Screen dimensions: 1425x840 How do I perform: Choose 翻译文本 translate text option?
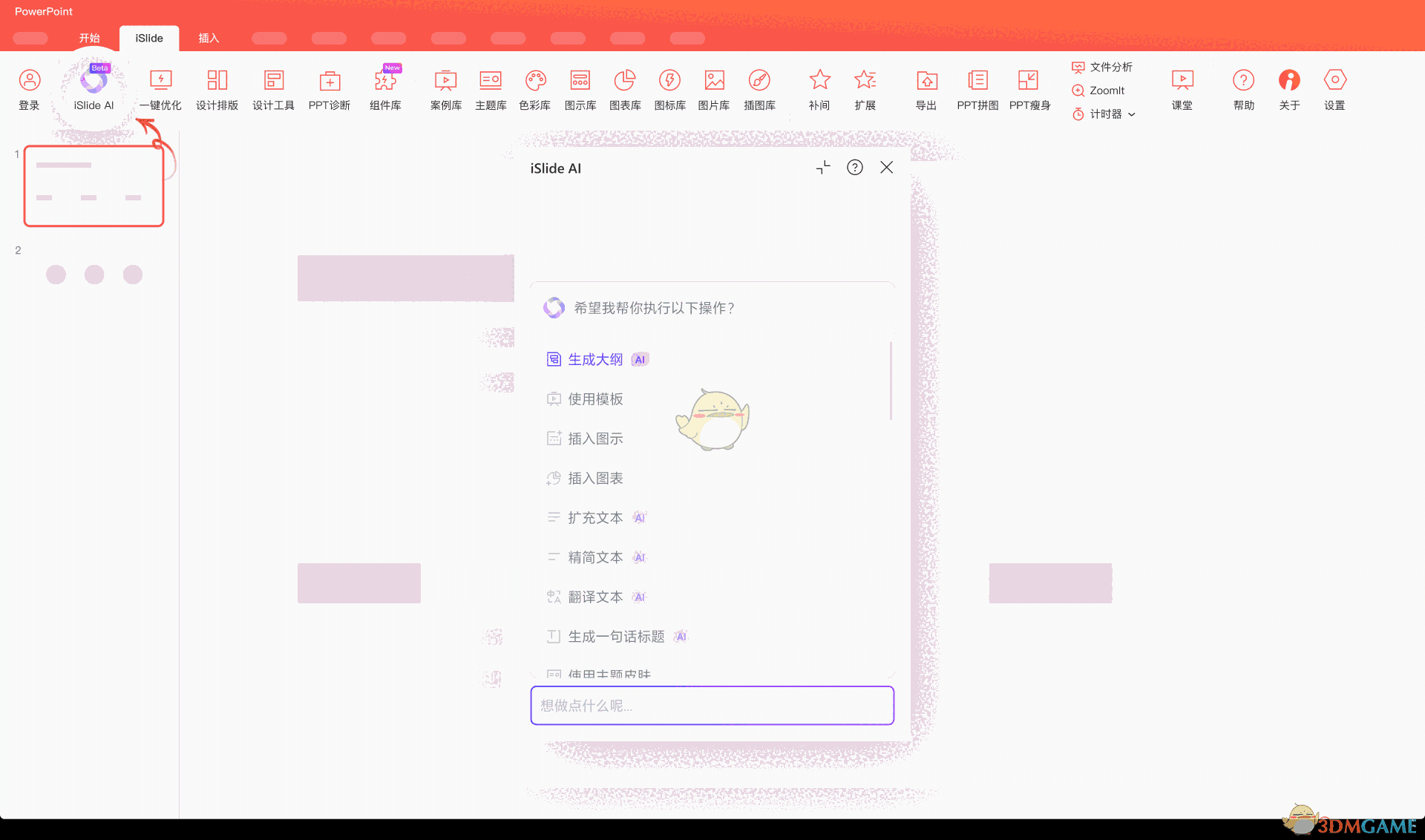coord(596,597)
